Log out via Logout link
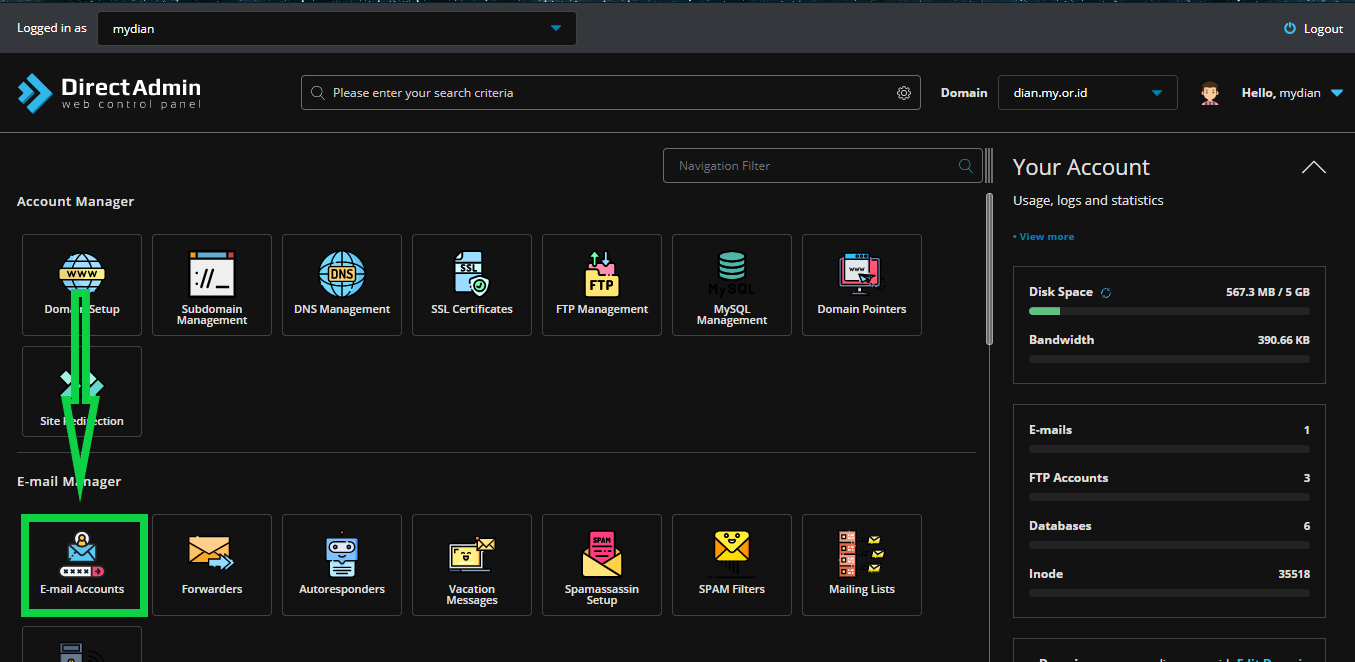Viewport: 1355px width, 662px height. click(x=1313, y=29)
